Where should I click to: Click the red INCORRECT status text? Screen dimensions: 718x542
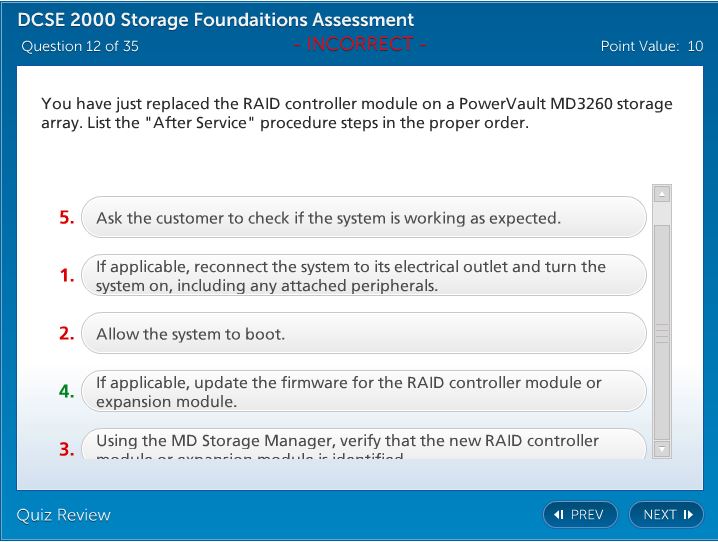(361, 45)
